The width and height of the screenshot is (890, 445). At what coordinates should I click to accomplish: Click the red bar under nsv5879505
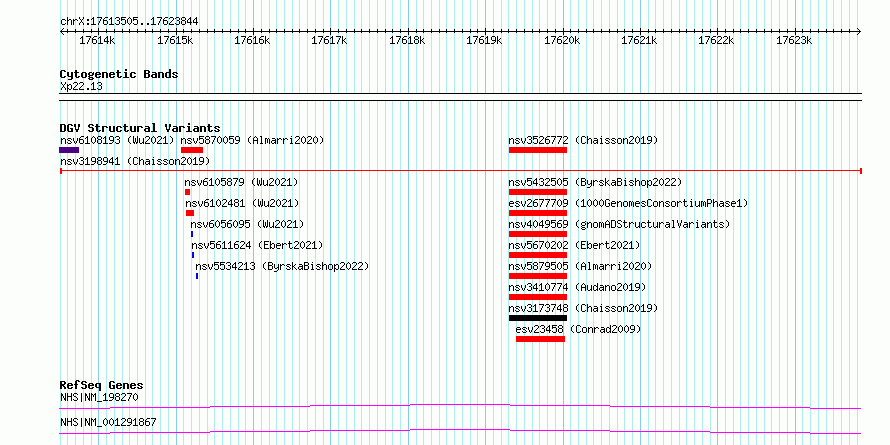[x=538, y=276]
